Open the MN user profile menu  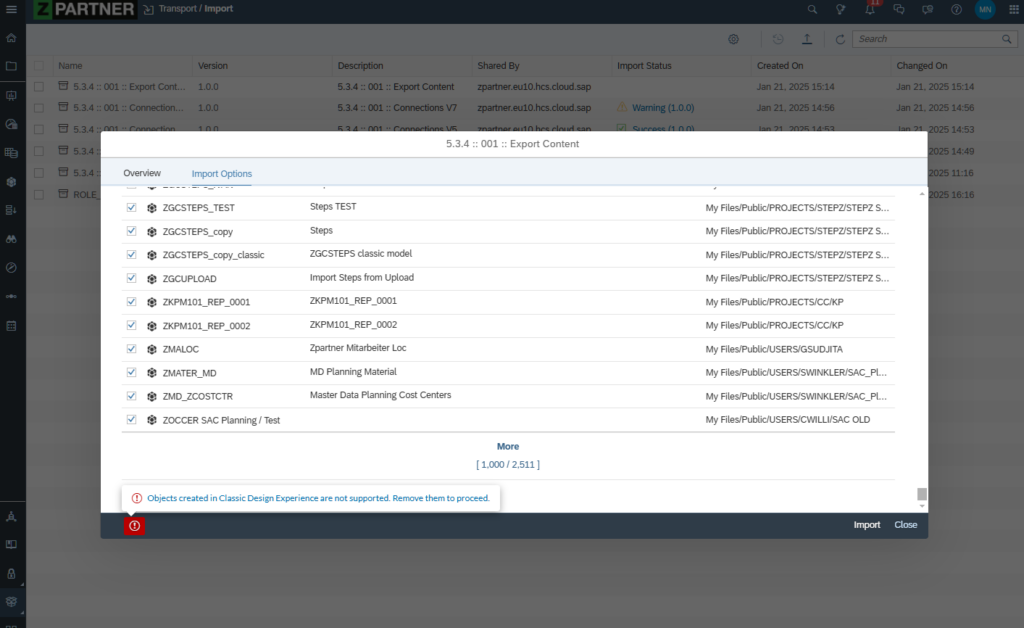click(985, 10)
